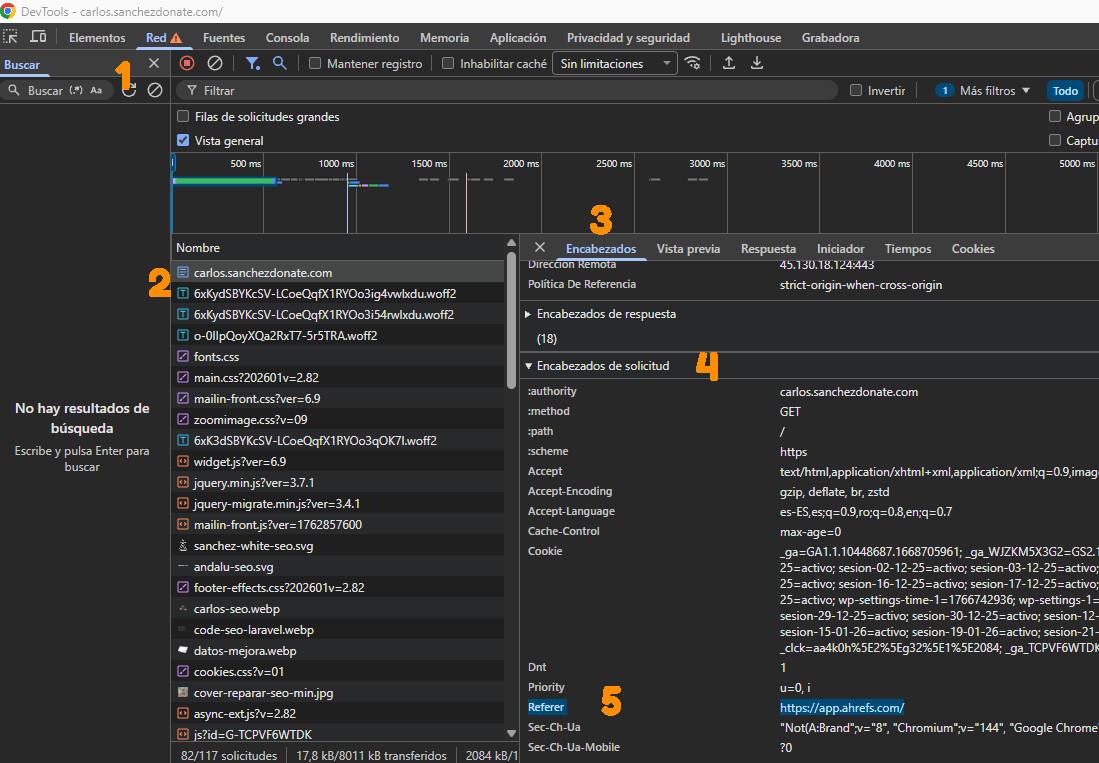Open network conditions wifi icon
The height and width of the screenshot is (763, 1099).
(693, 62)
